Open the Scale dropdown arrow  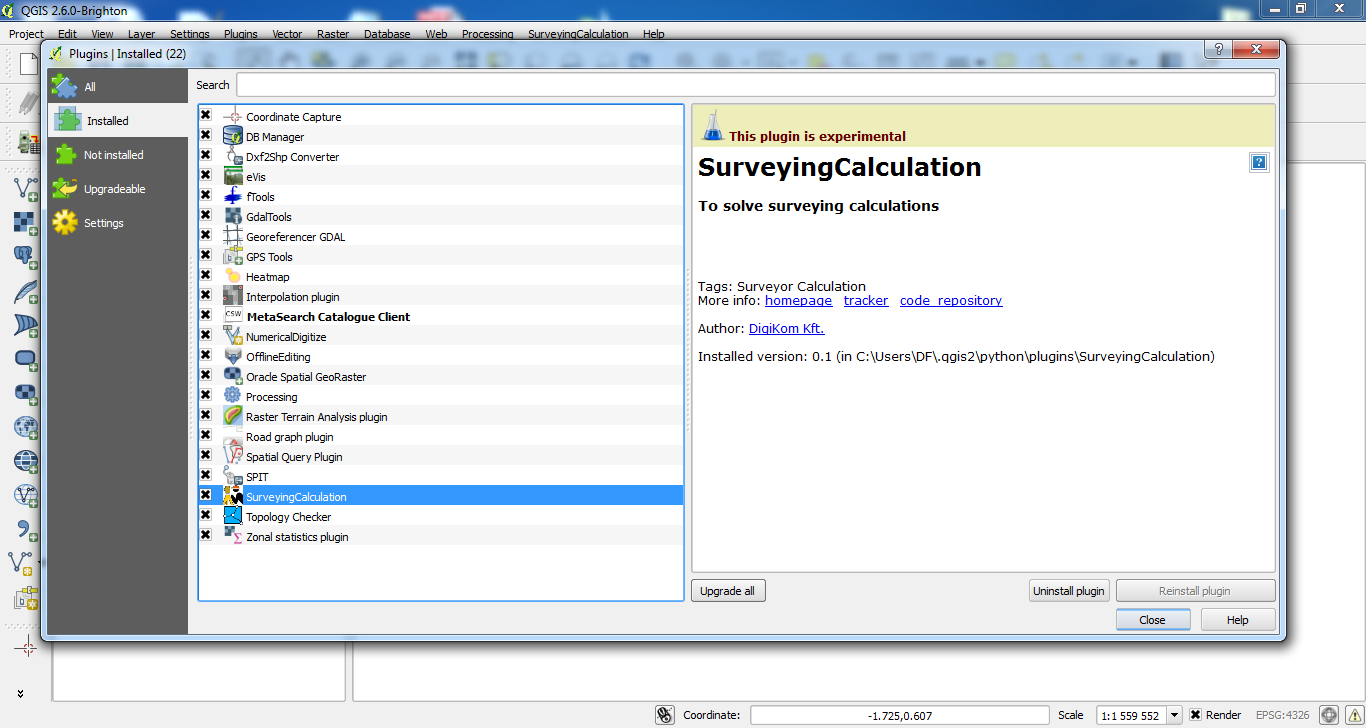pyautogui.click(x=1174, y=715)
